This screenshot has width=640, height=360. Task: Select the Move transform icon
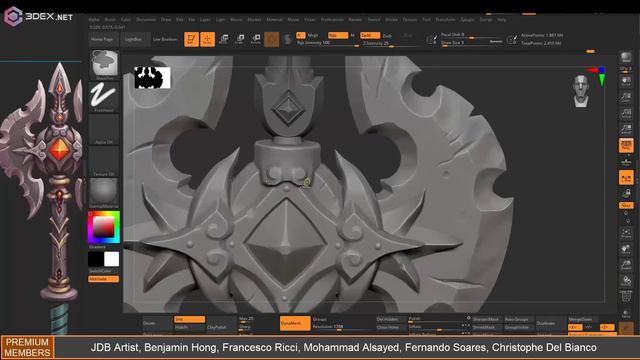click(x=223, y=39)
